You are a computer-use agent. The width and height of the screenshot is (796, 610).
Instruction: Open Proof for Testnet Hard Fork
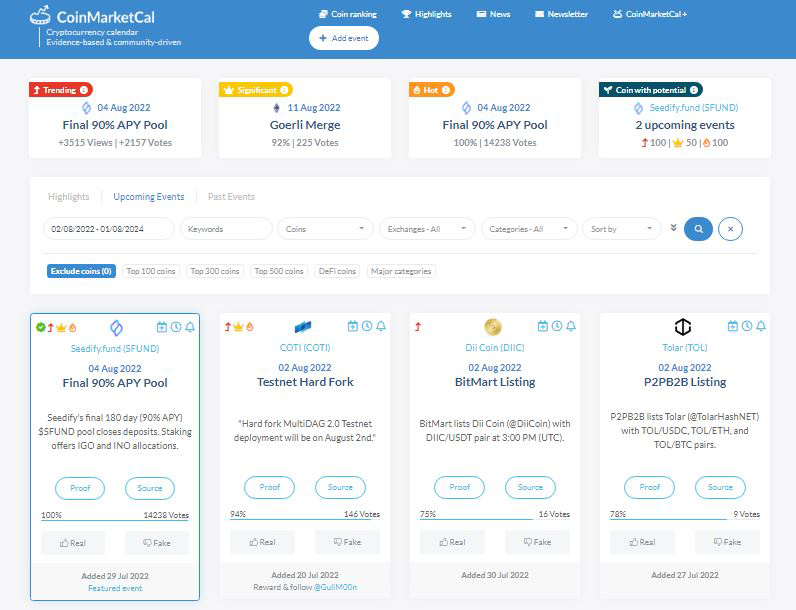(x=270, y=487)
